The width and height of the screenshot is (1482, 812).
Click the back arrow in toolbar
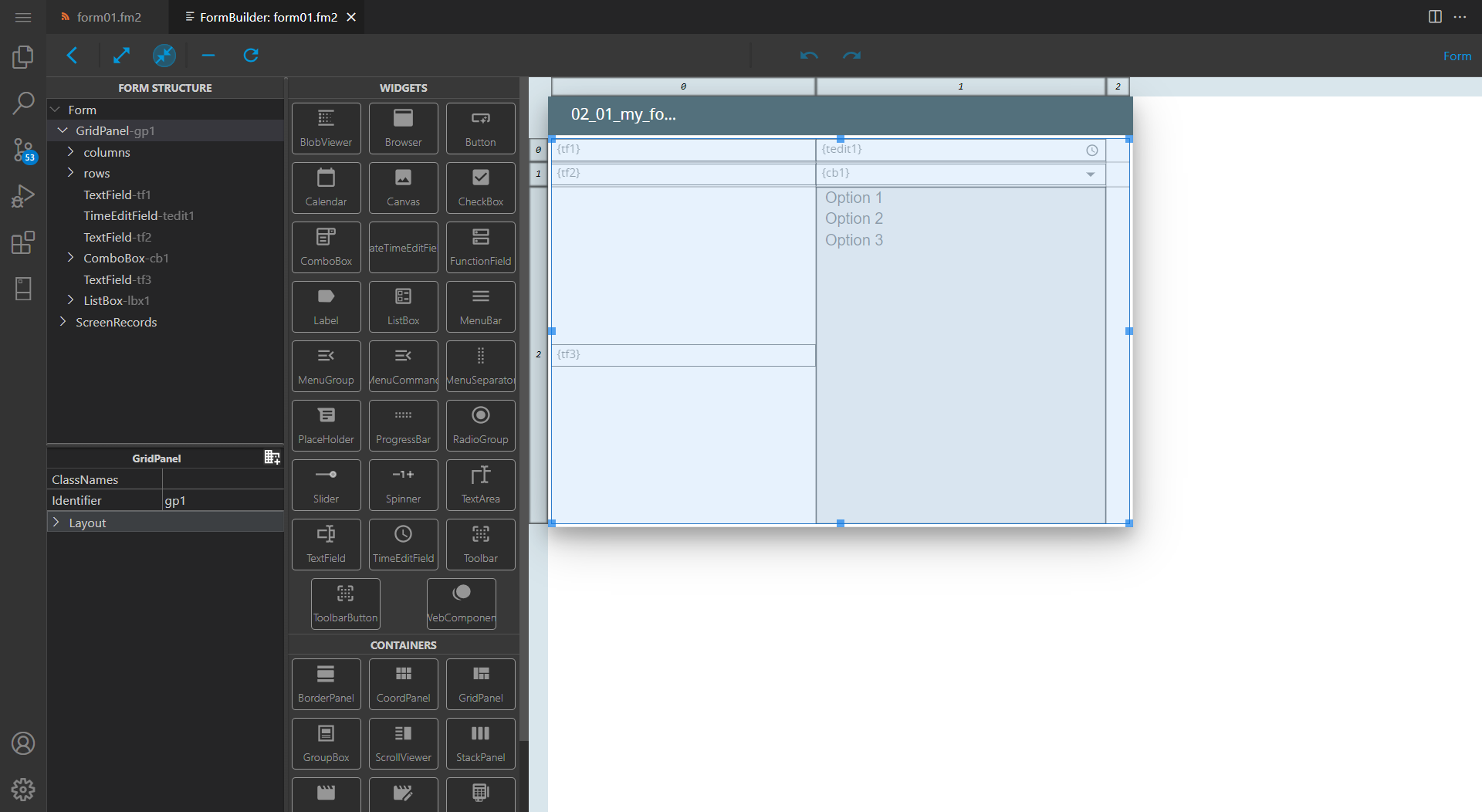pos(72,56)
